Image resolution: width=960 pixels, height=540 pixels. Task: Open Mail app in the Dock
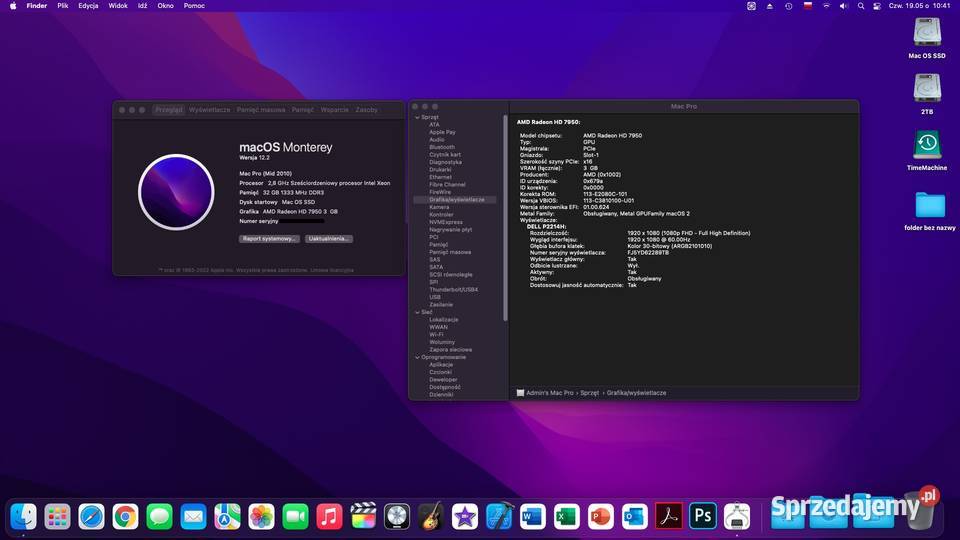pos(193,517)
